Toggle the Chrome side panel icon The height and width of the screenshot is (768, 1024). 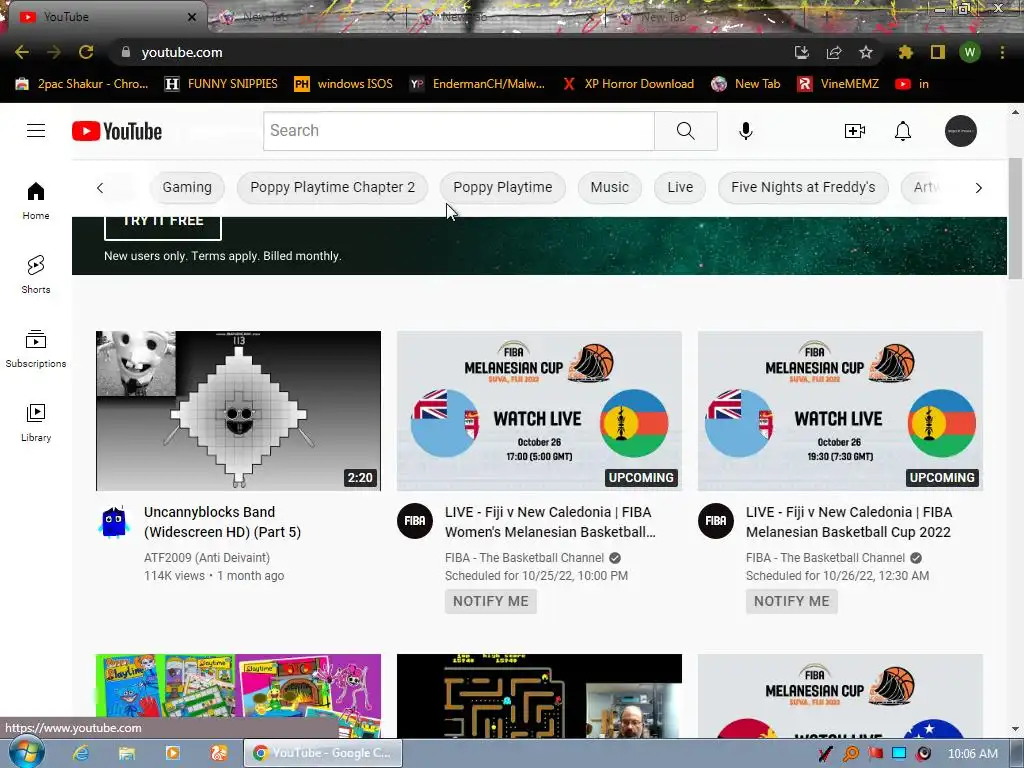[x=938, y=52]
